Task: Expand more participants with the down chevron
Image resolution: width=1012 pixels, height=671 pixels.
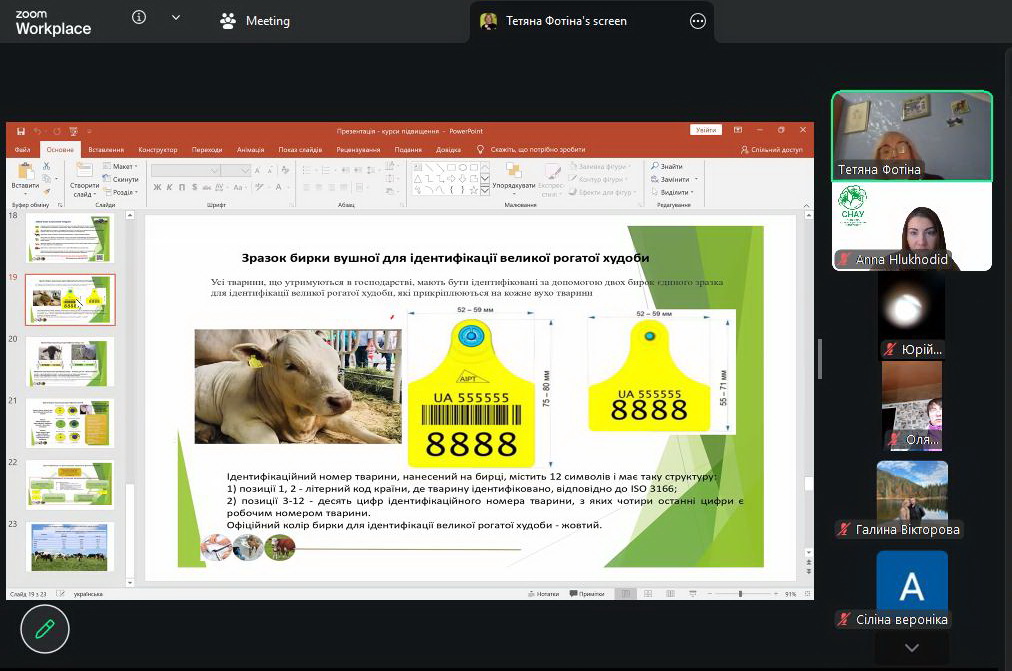Action: [x=911, y=648]
